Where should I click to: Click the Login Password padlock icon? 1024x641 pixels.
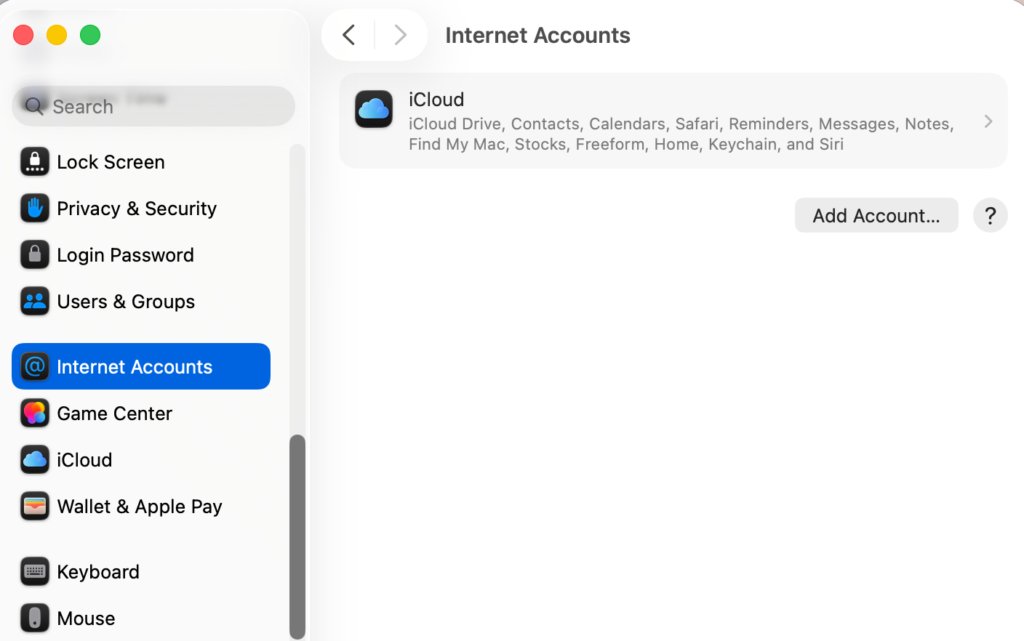click(34, 255)
